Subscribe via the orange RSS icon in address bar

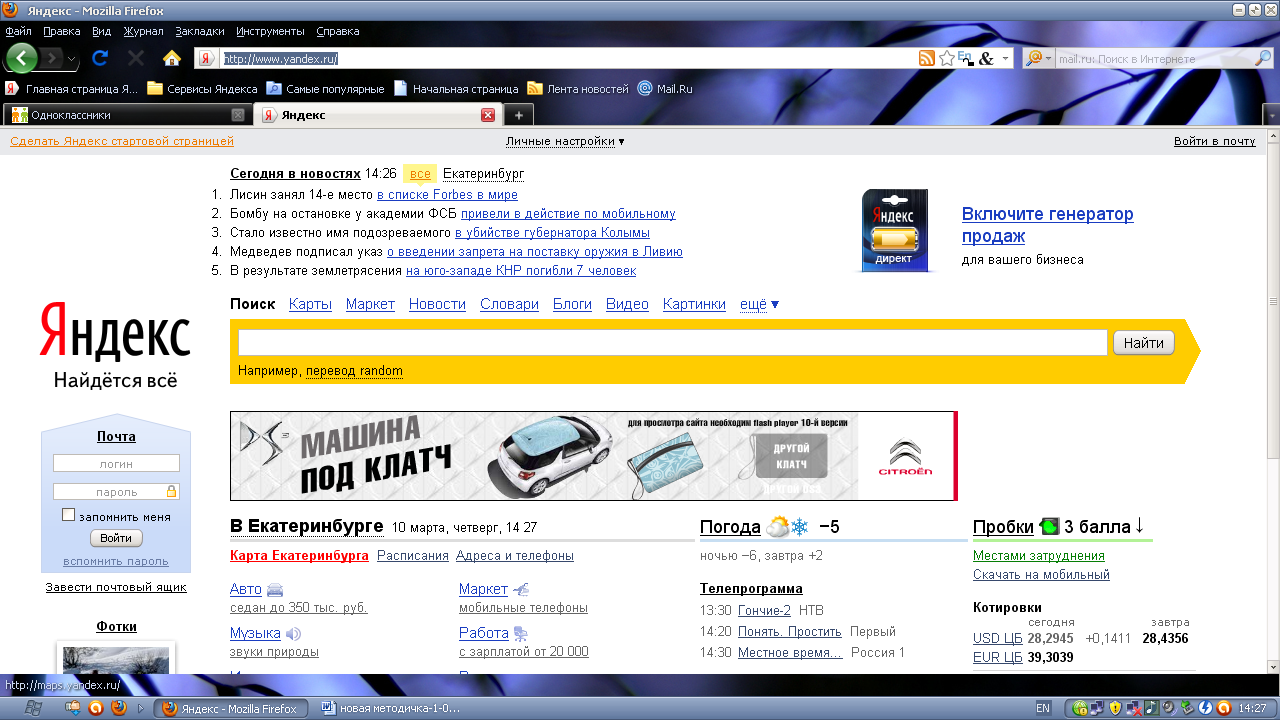(927, 59)
